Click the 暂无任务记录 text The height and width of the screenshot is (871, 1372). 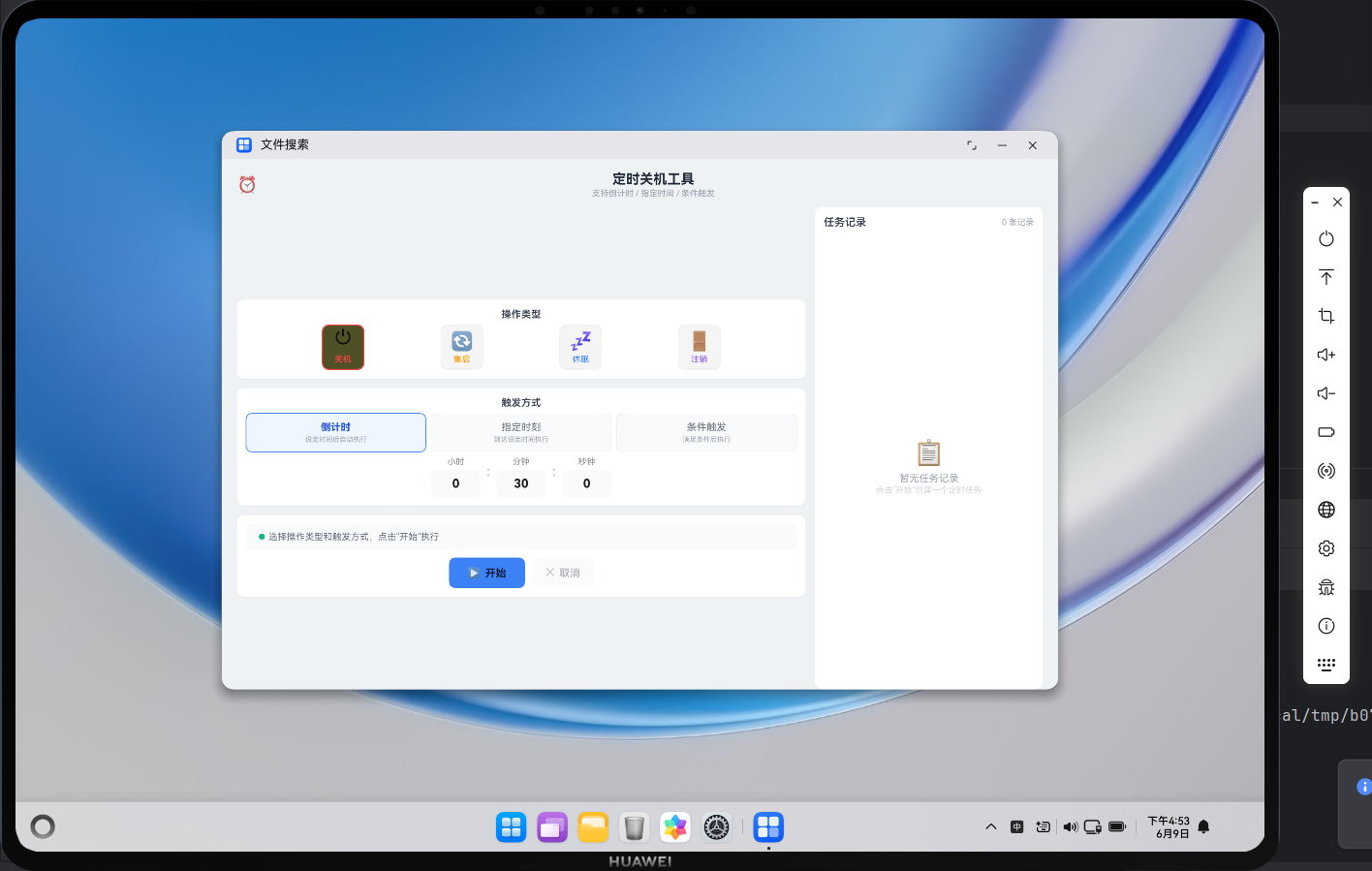(x=929, y=479)
